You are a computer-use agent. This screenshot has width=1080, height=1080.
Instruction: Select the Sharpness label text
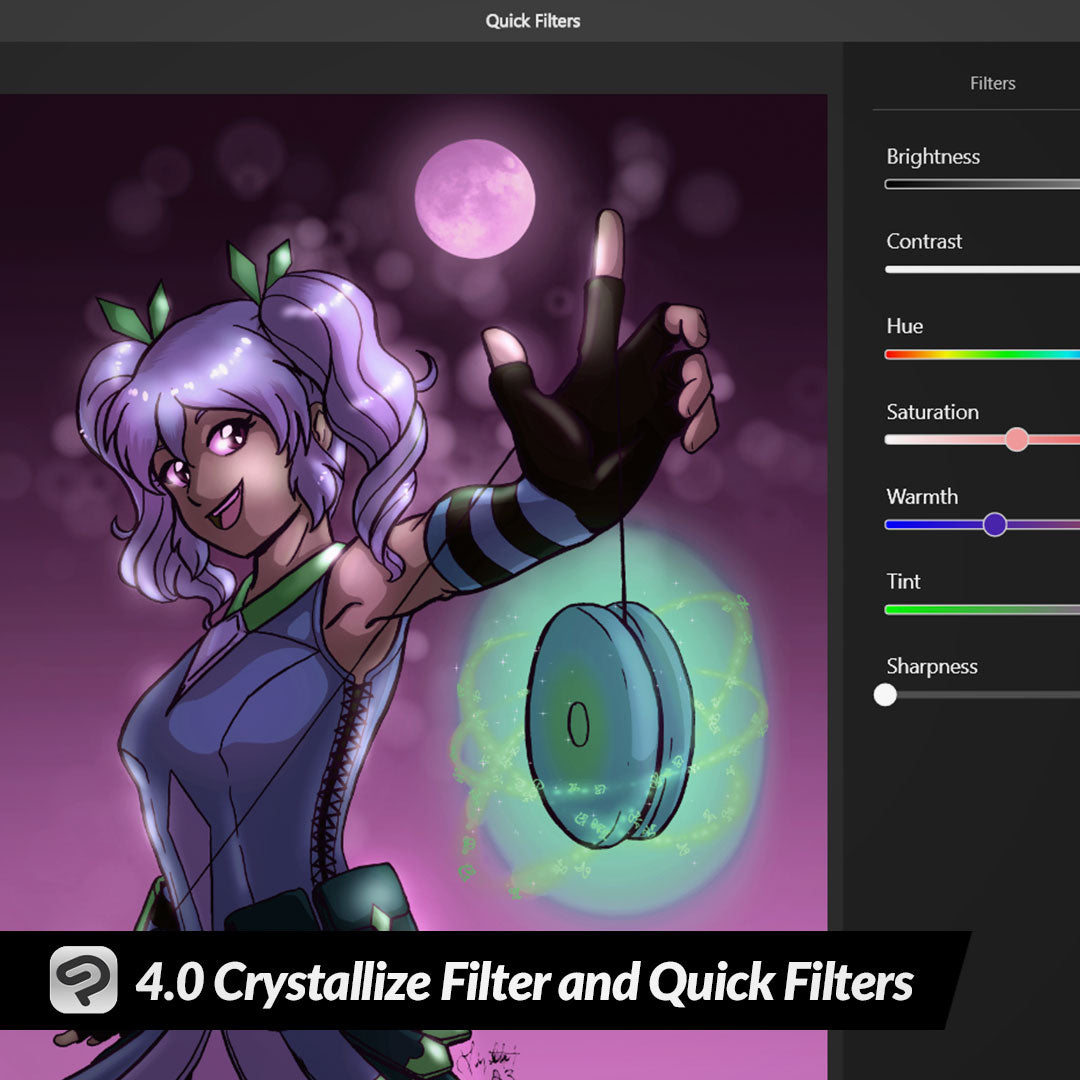pos(931,667)
